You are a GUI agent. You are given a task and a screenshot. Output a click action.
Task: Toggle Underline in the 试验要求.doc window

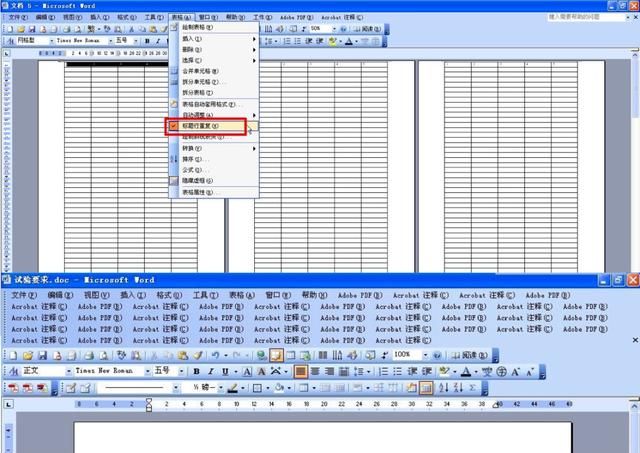225,371
